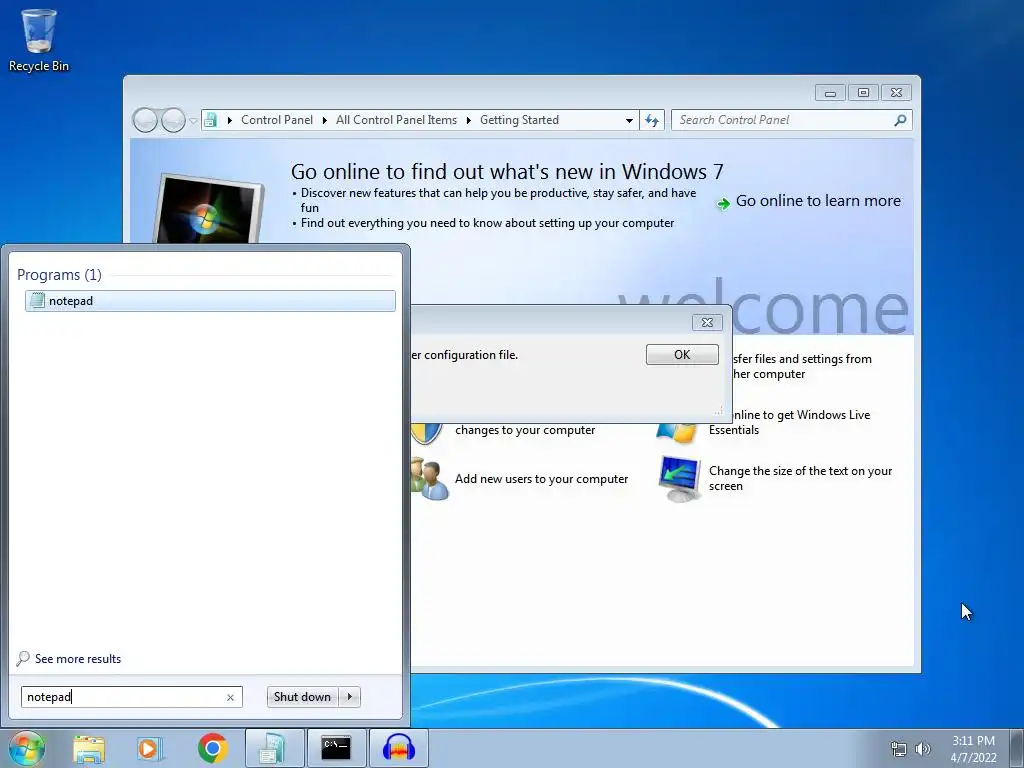Click the Add new users people icon

[430, 479]
